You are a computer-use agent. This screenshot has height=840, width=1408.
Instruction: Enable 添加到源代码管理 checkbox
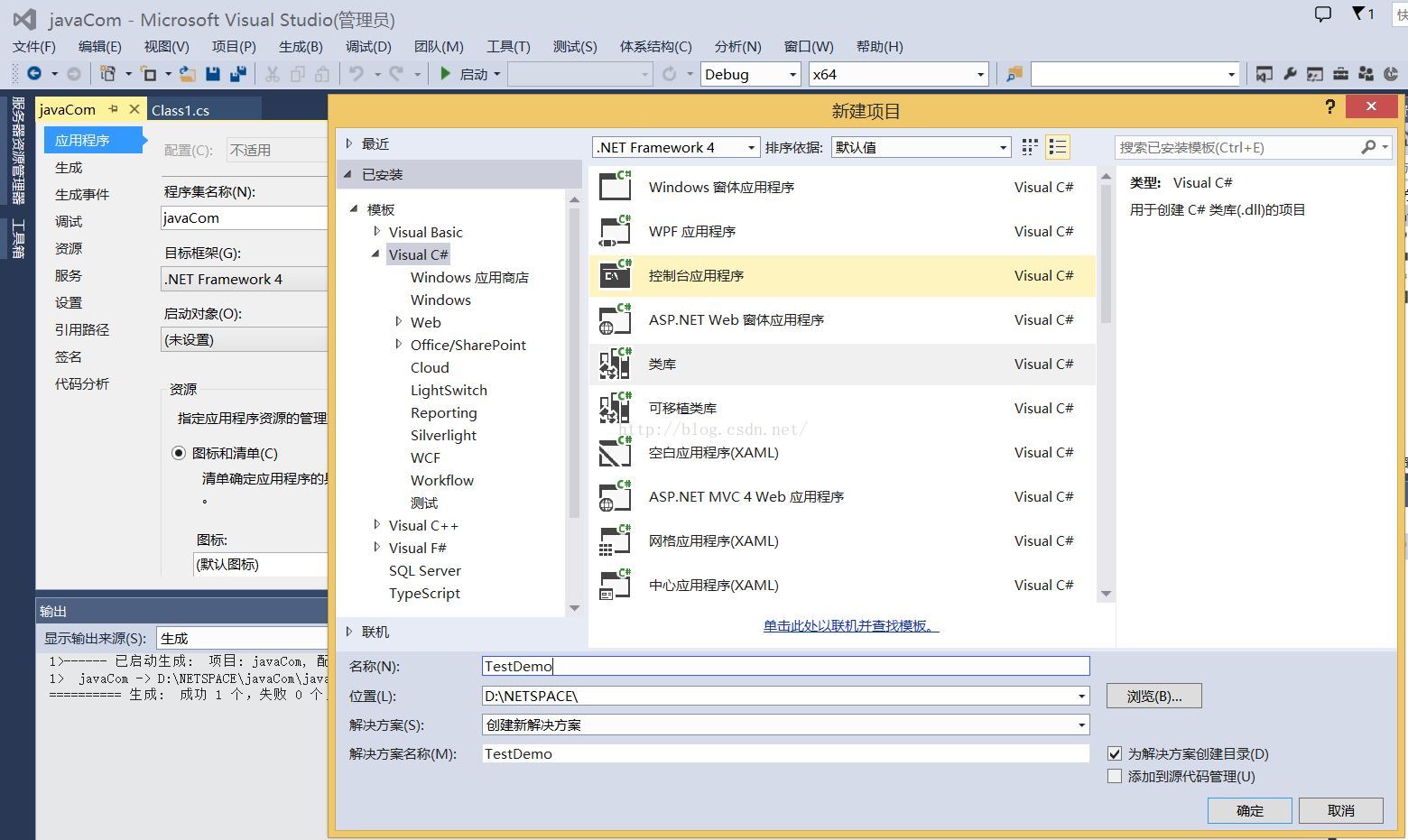[x=1115, y=776]
